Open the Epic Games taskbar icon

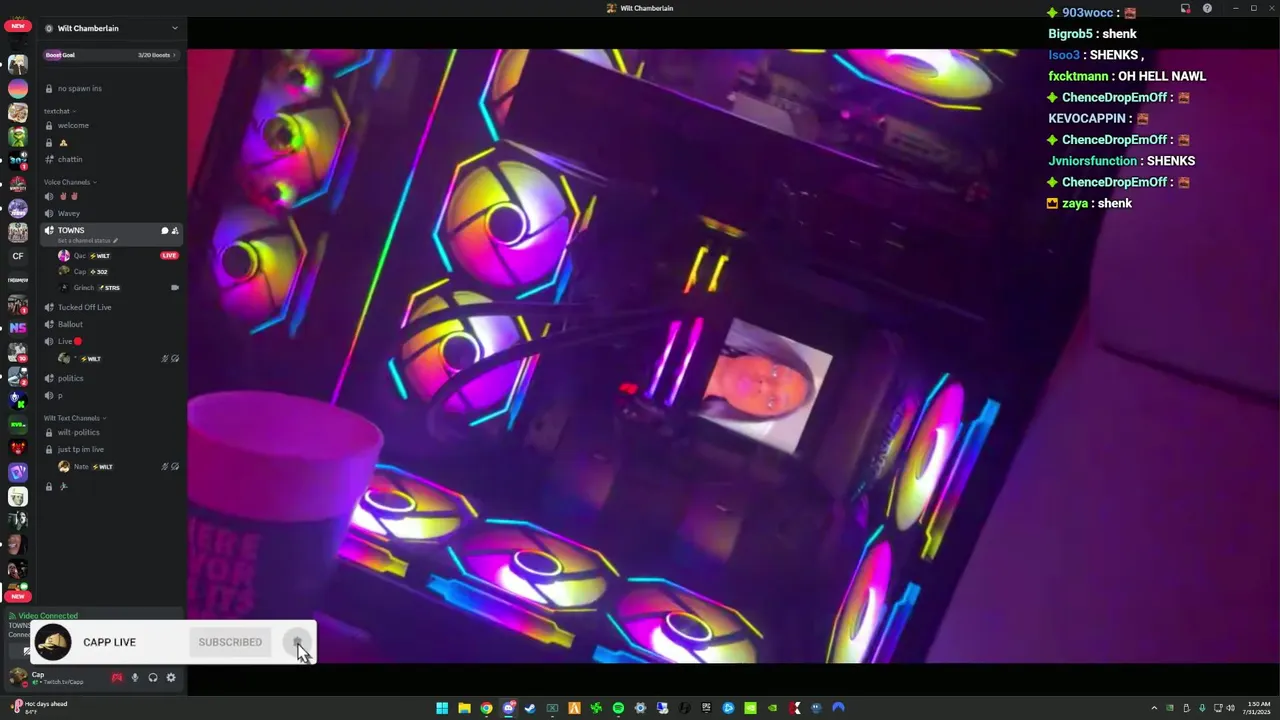coord(706,708)
